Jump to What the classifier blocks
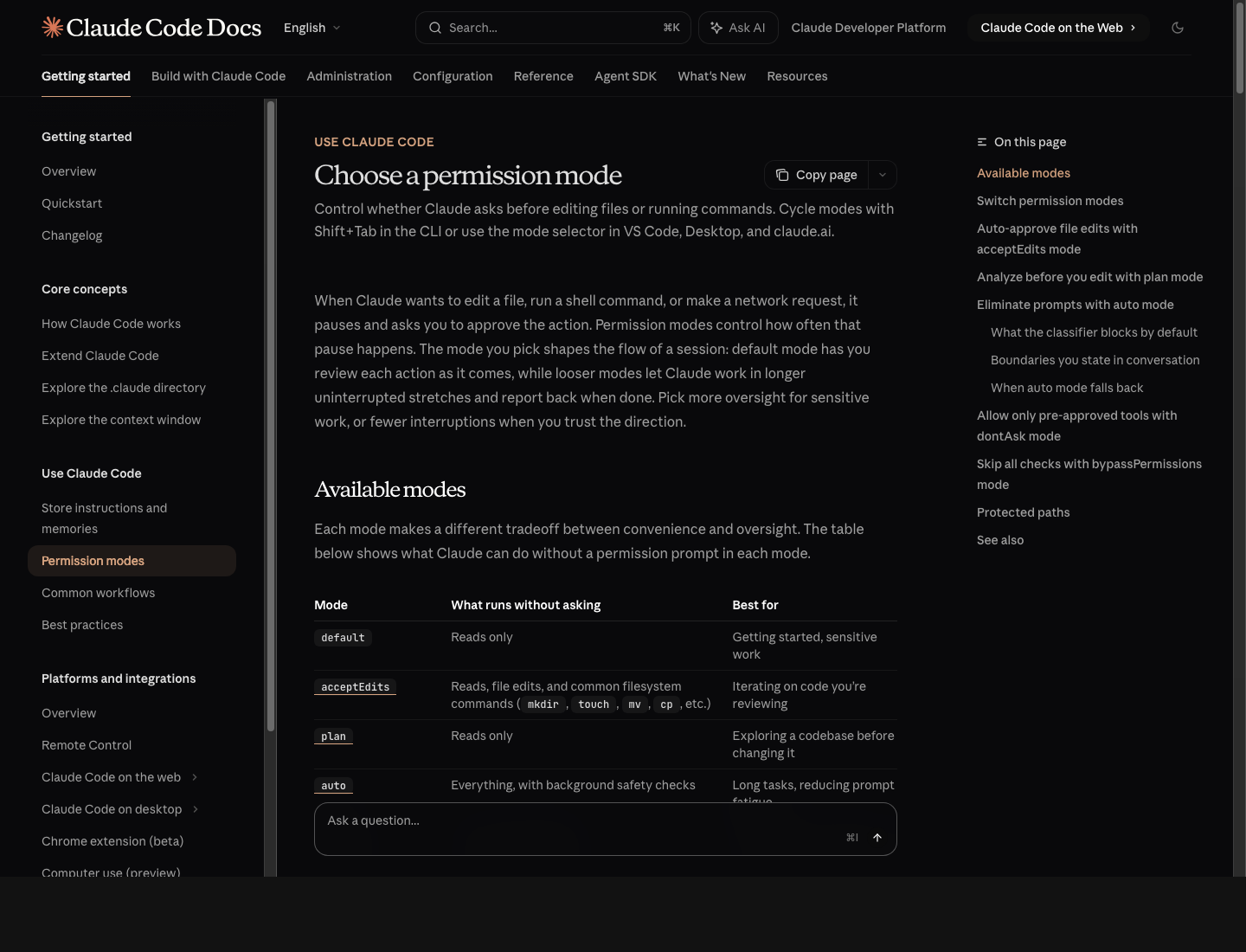The height and width of the screenshot is (952, 1246). tap(1094, 332)
